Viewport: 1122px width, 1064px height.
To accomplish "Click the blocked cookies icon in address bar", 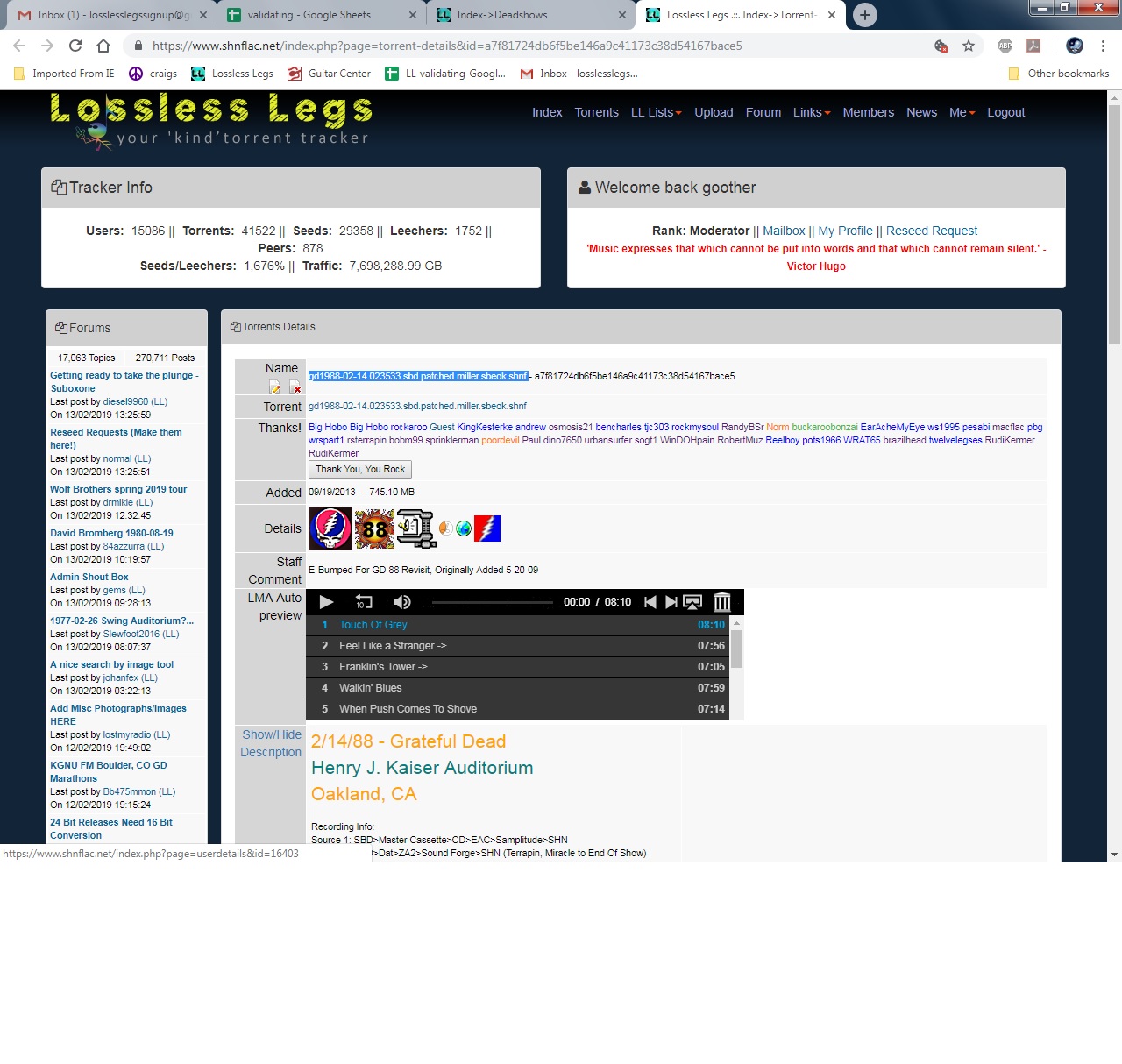I will (941, 46).
